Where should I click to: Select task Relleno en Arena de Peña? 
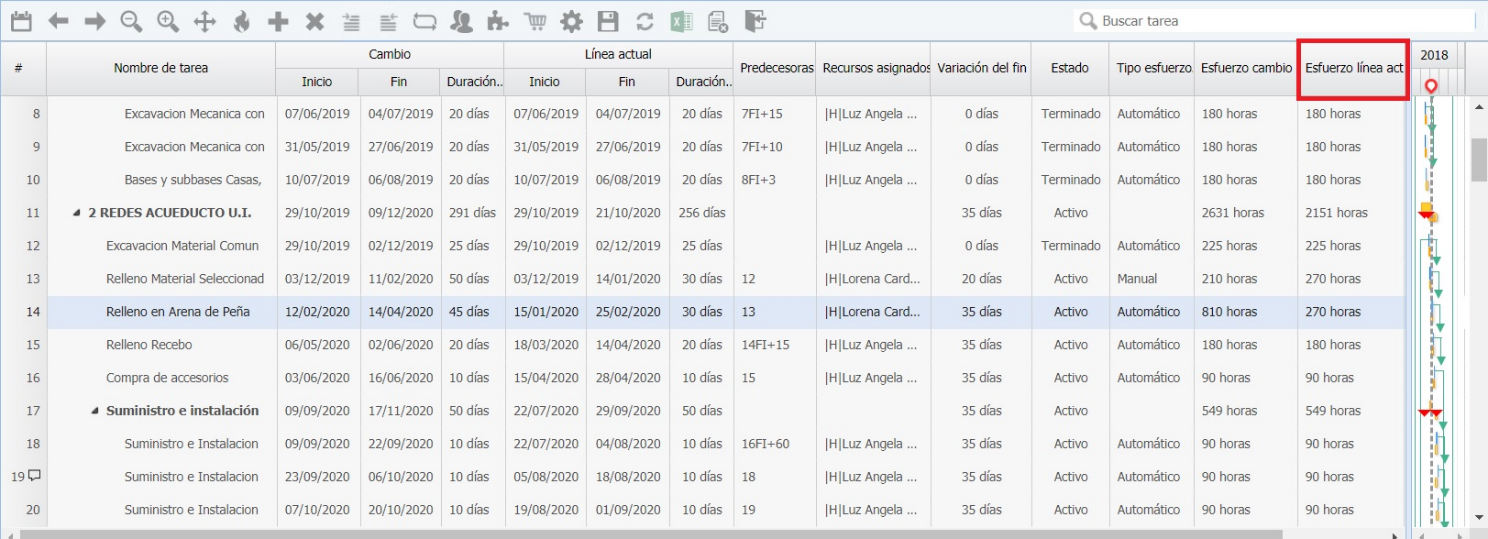[x=178, y=312]
